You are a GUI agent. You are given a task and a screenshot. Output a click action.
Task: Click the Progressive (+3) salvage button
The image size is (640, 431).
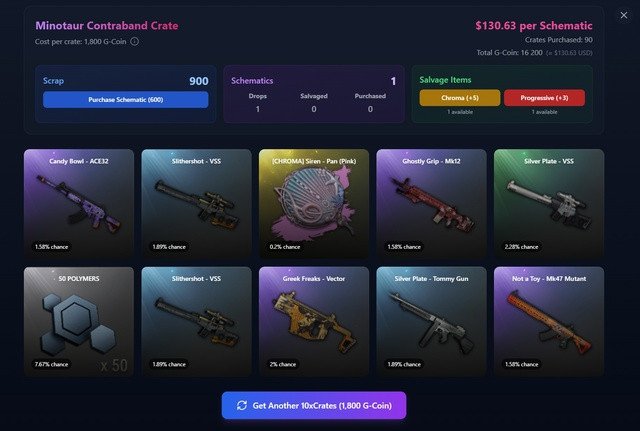[544, 98]
